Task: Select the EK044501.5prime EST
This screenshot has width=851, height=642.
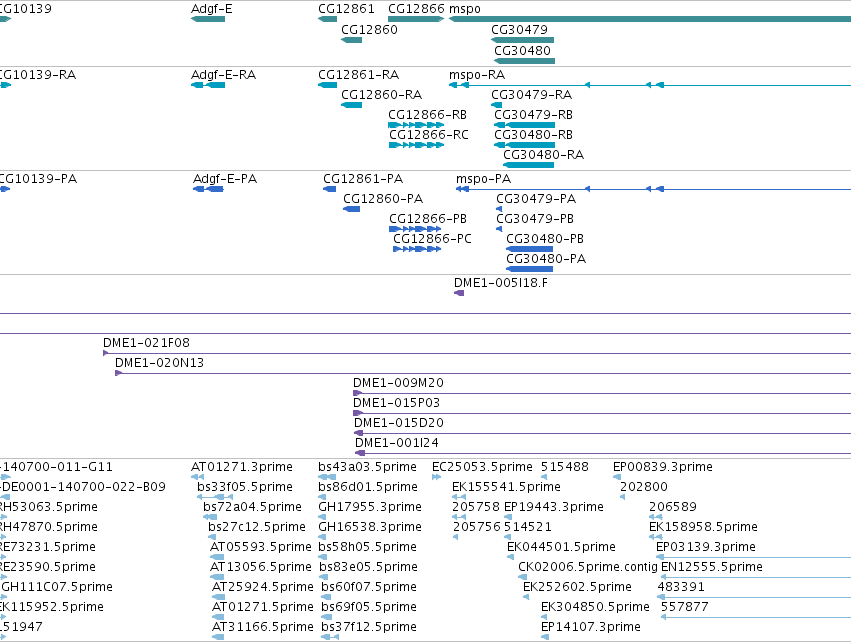Action: pos(511,558)
